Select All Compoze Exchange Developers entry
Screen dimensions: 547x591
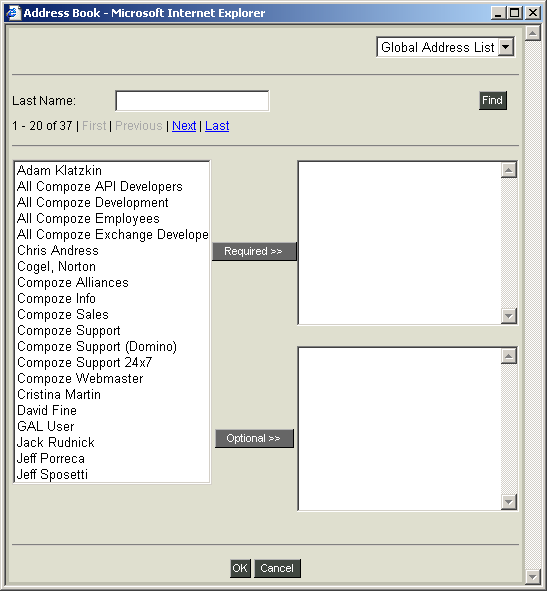coord(112,234)
